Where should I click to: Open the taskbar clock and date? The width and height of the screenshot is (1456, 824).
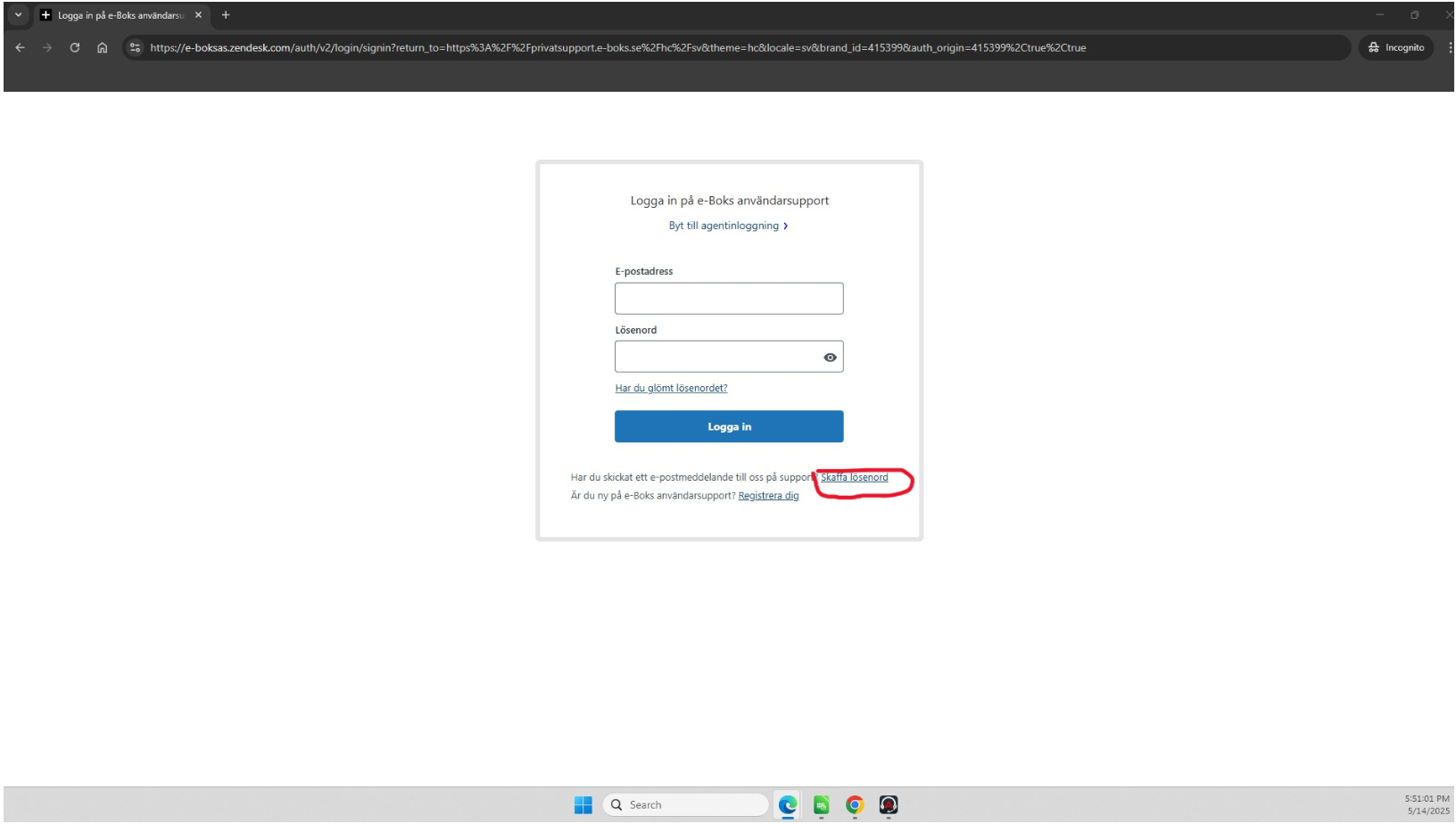coord(1427,805)
